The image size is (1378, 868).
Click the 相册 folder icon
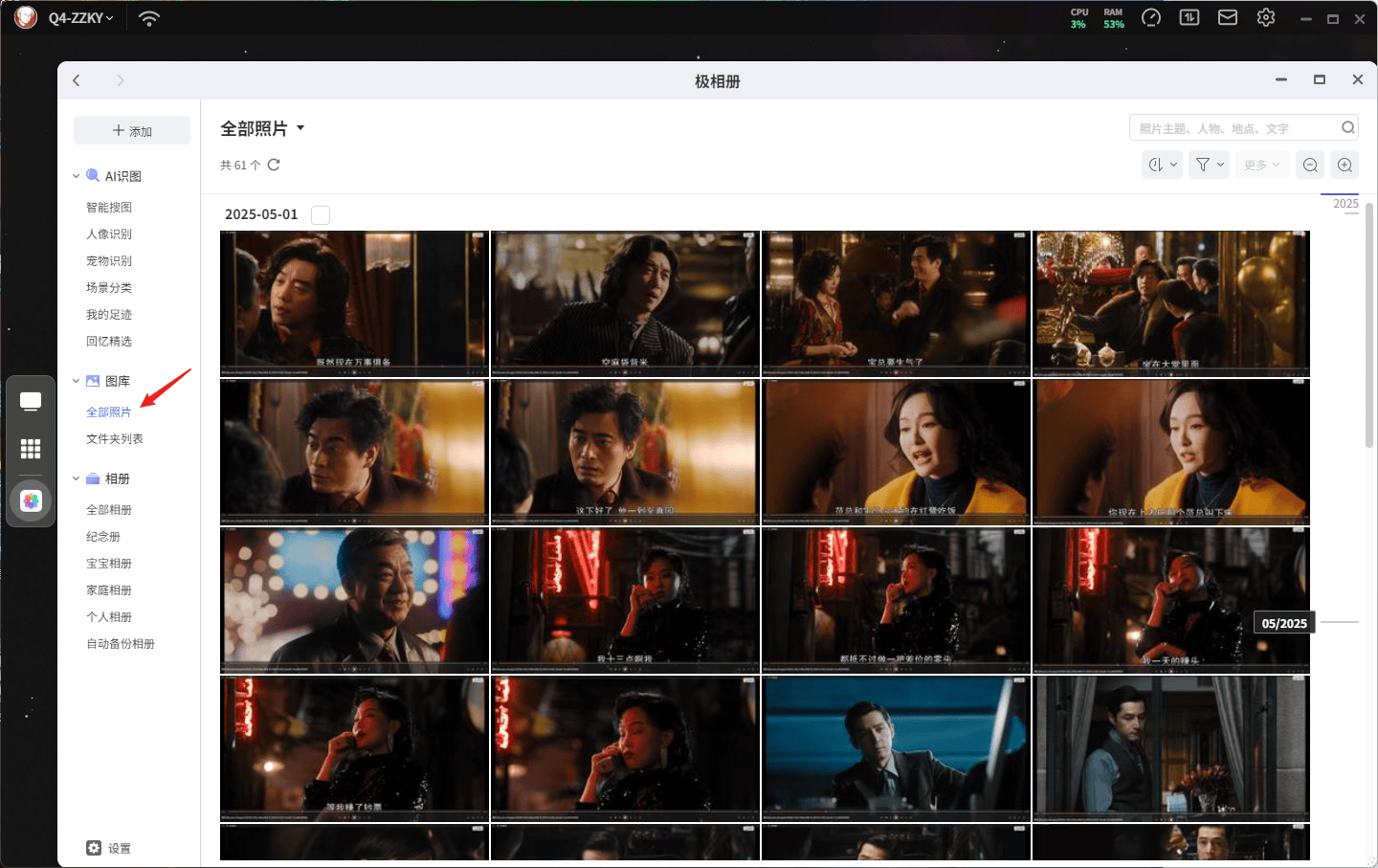pyautogui.click(x=93, y=479)
